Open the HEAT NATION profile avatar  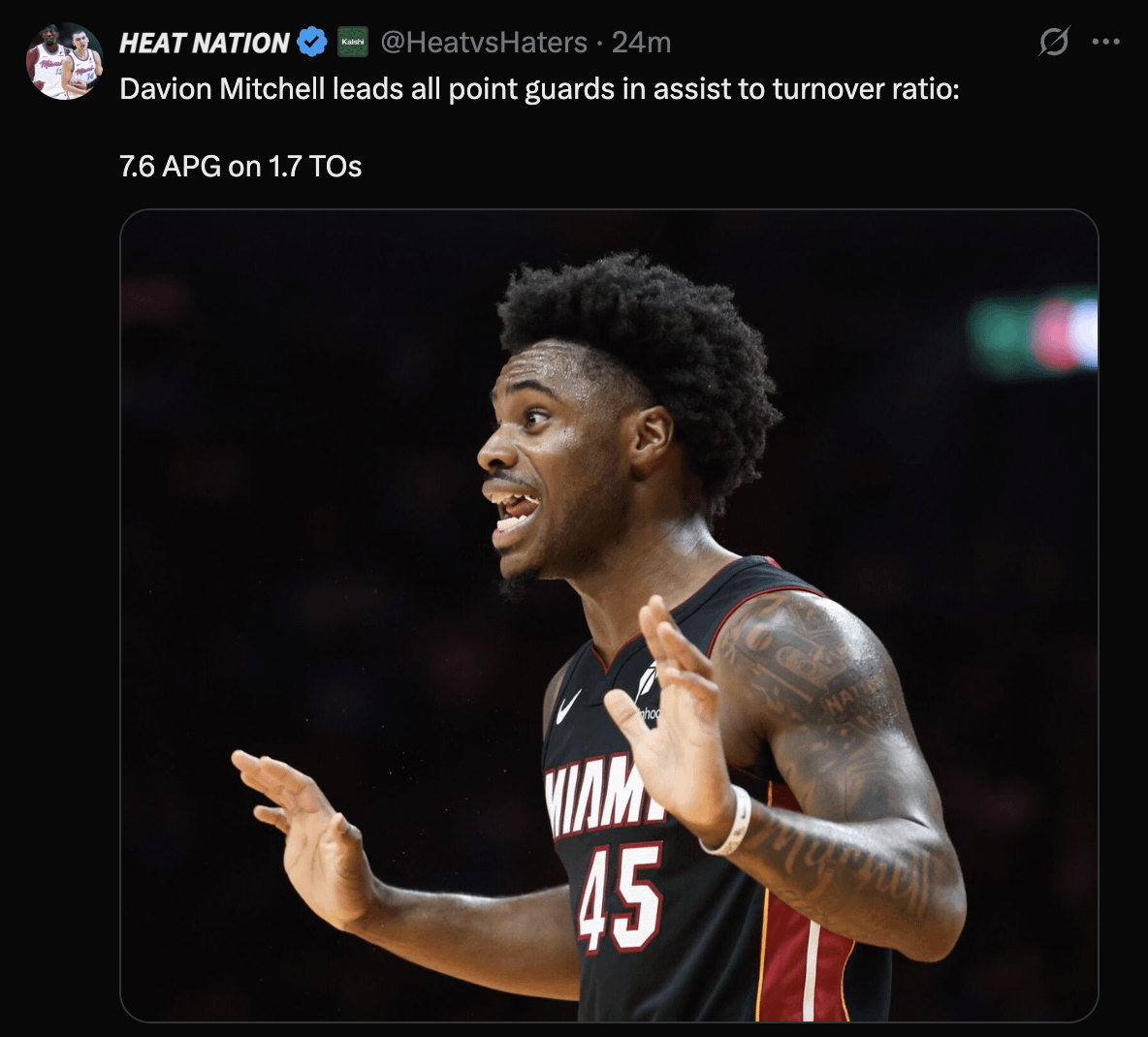(x=64, y=61)
